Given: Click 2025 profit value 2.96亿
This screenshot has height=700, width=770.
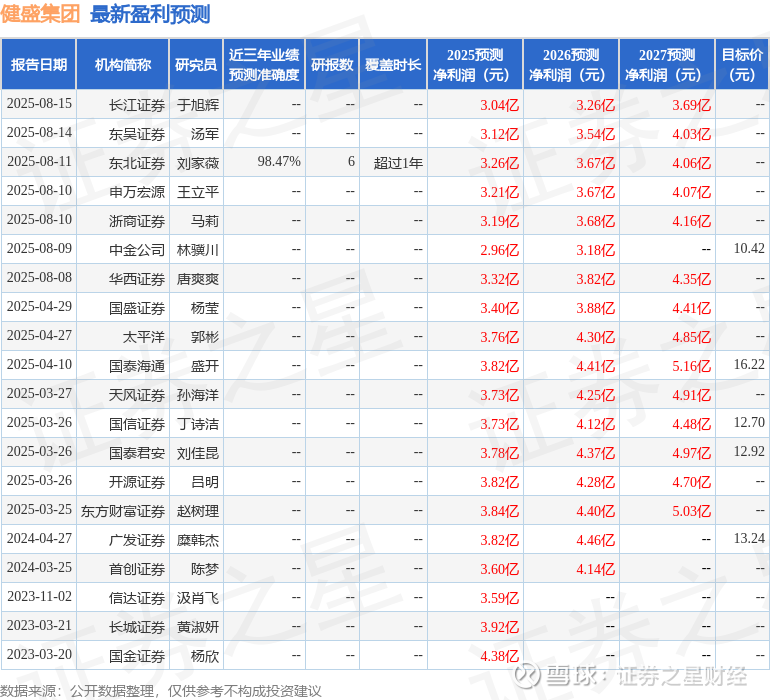Looking at the screenshot, I should click(499, 250).
